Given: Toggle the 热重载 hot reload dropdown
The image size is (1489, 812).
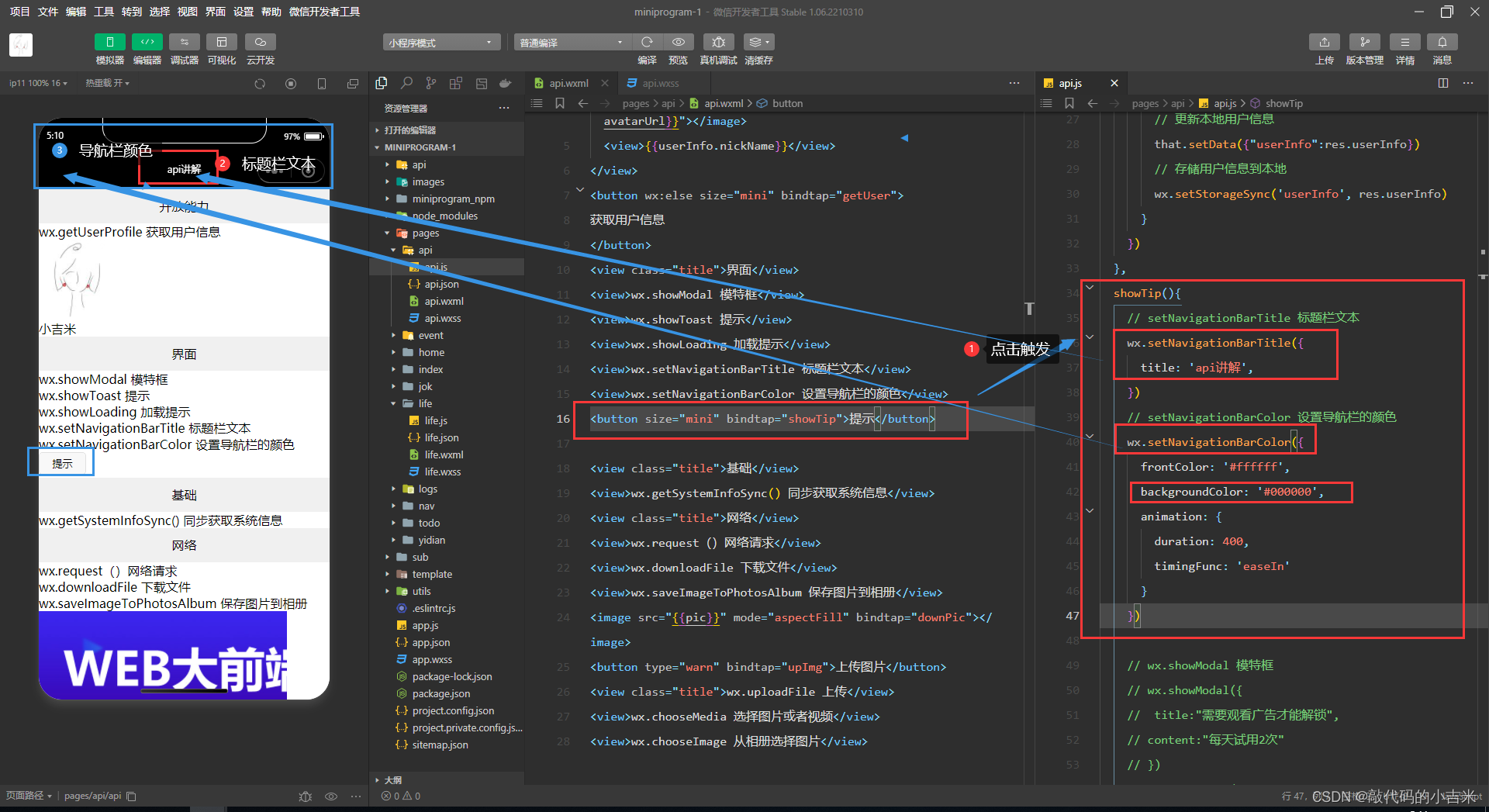Looking at the screenshot, I should 108,83.
